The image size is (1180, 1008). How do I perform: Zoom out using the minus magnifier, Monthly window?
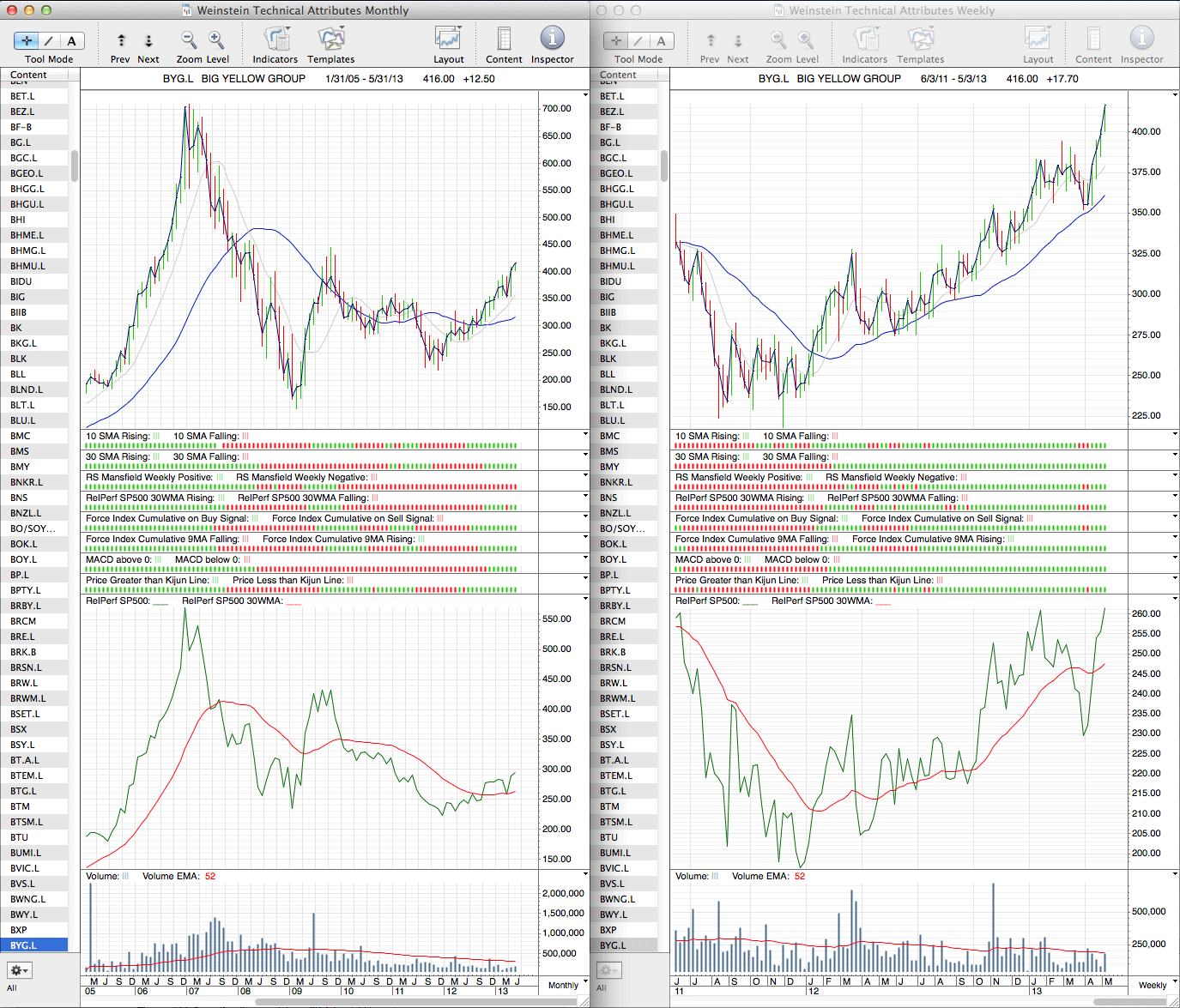click(188, 39)
